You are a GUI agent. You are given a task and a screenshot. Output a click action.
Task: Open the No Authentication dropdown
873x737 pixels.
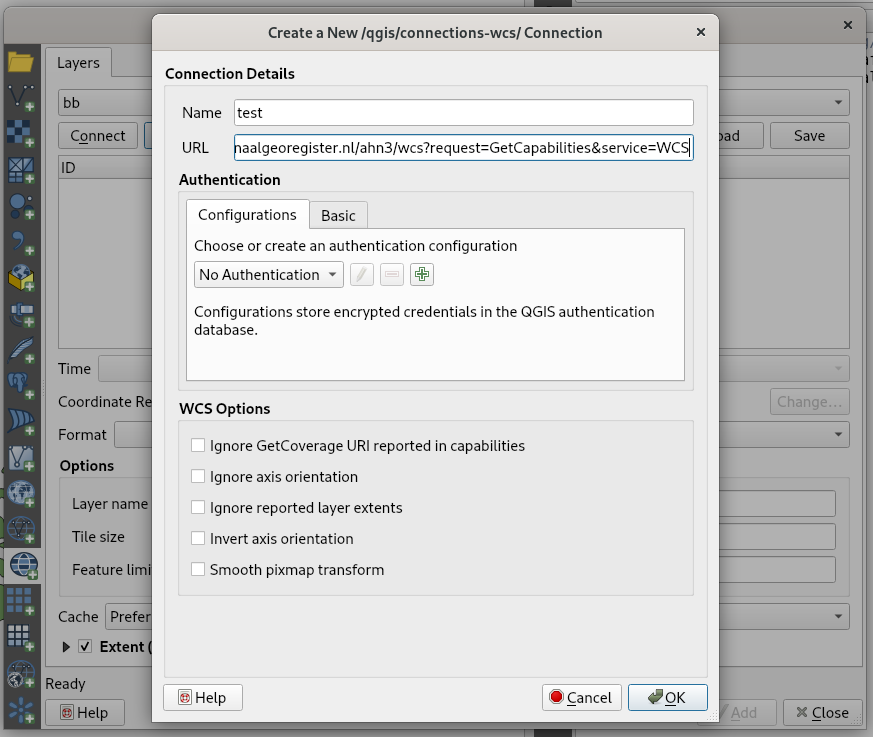268,275
